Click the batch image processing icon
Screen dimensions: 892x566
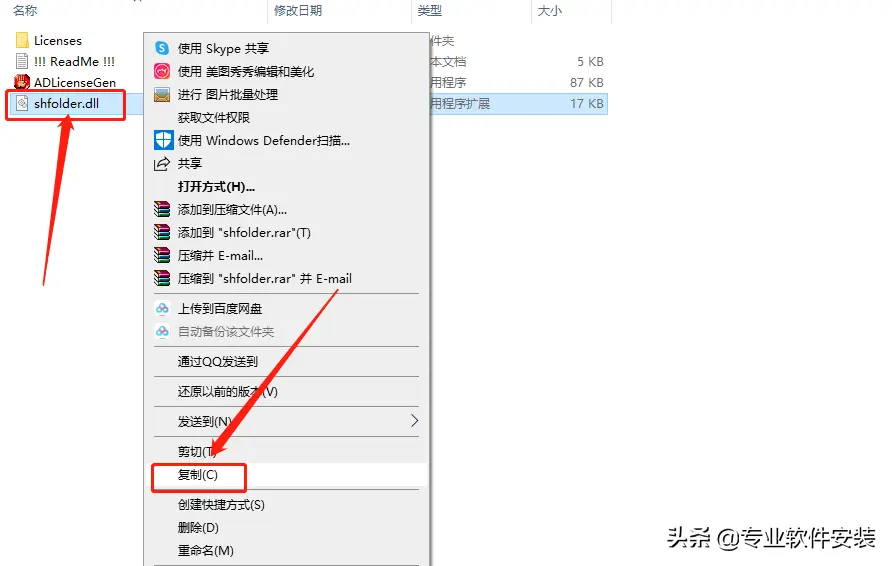162,94
